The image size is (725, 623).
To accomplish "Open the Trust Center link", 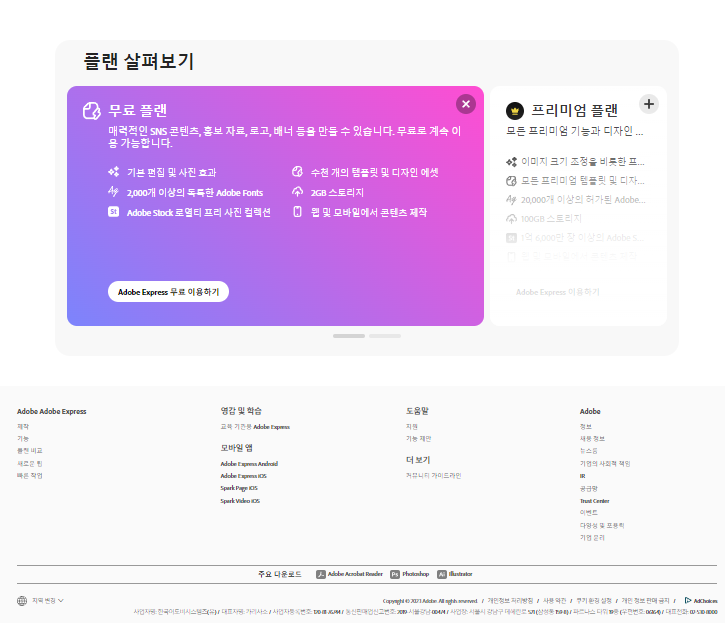I will [x=595, y=500].
